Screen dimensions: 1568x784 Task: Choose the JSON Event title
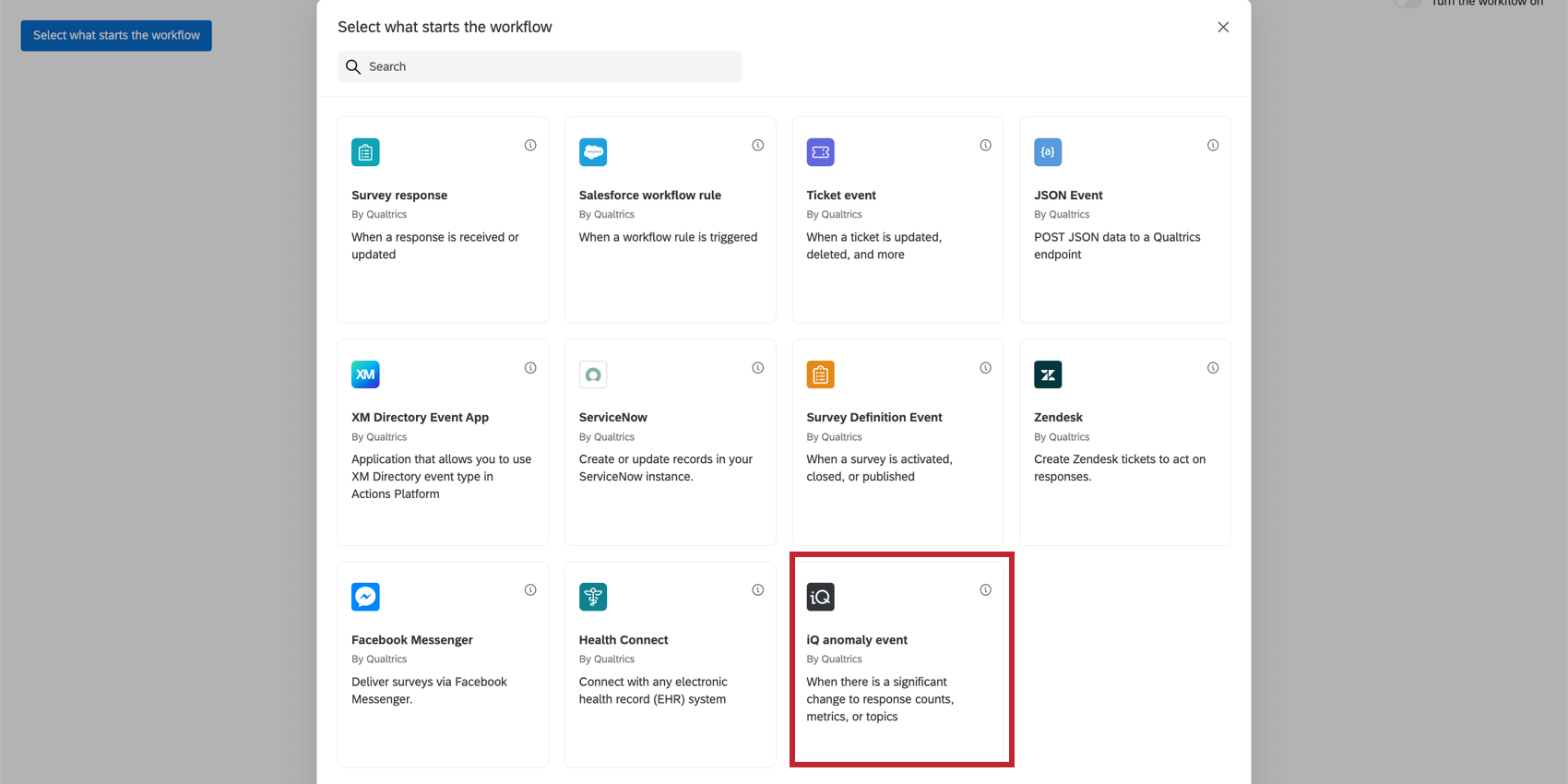[x=1068, y=196]
